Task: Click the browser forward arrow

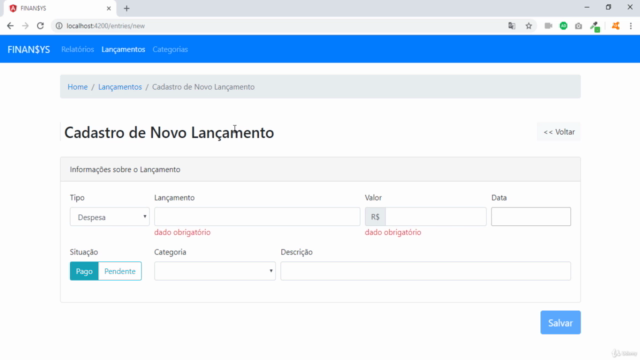Action: (x=25, y=26)
